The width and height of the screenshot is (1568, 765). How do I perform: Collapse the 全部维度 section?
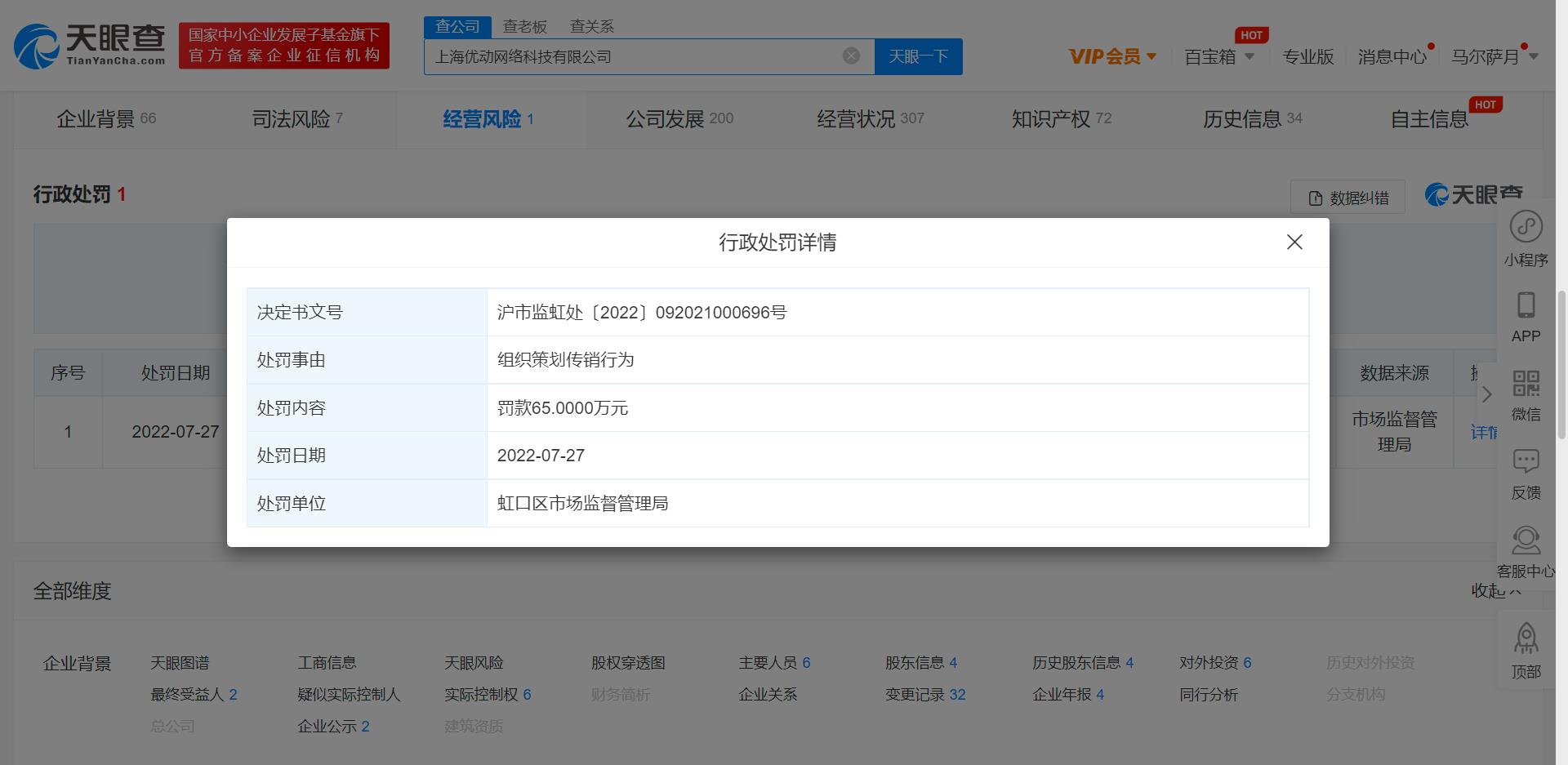point(1496,590)
